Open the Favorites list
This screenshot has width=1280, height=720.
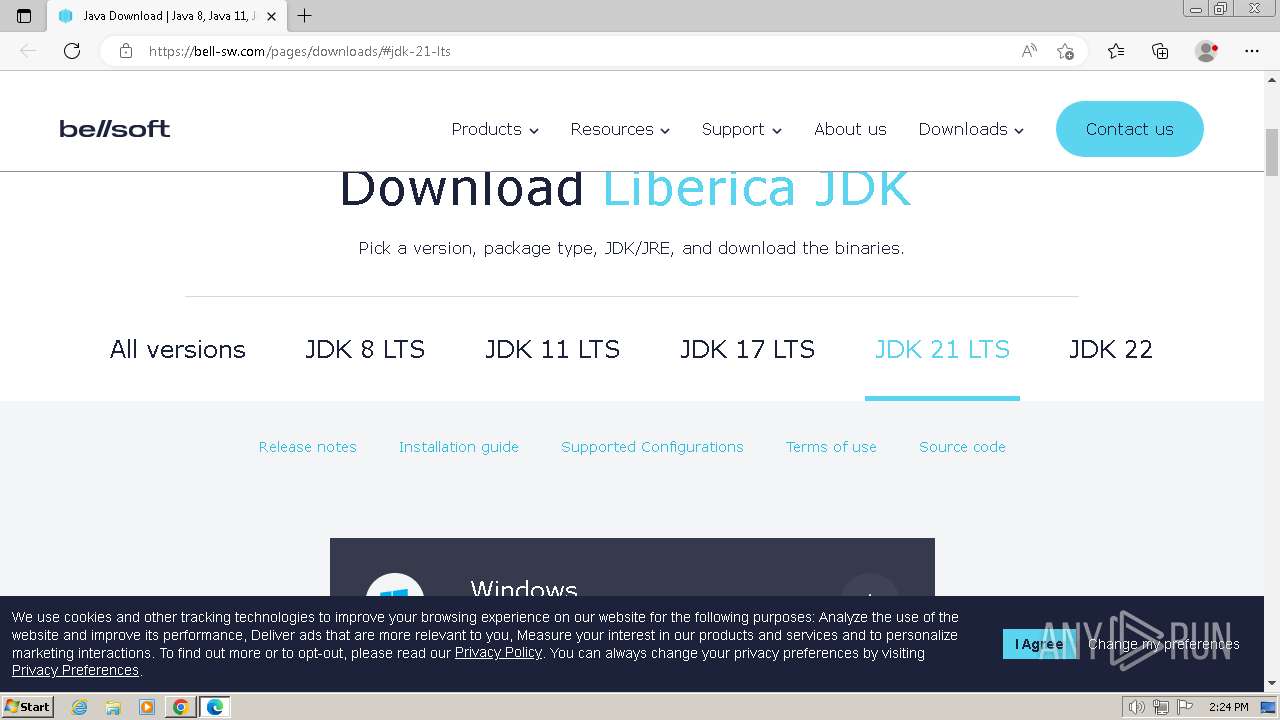[1116, 51]
